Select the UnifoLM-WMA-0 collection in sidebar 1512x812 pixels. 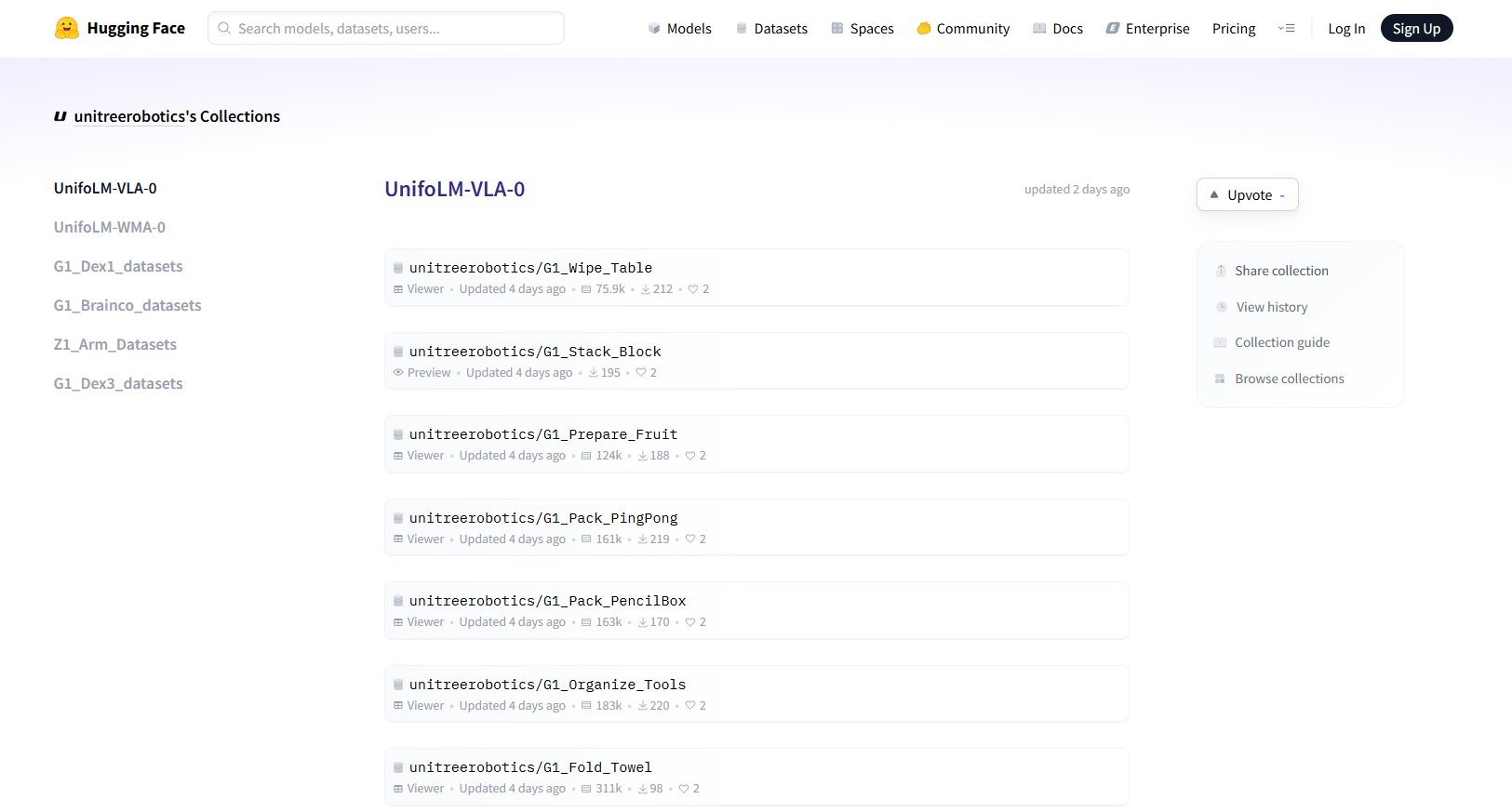coord(110,227)
